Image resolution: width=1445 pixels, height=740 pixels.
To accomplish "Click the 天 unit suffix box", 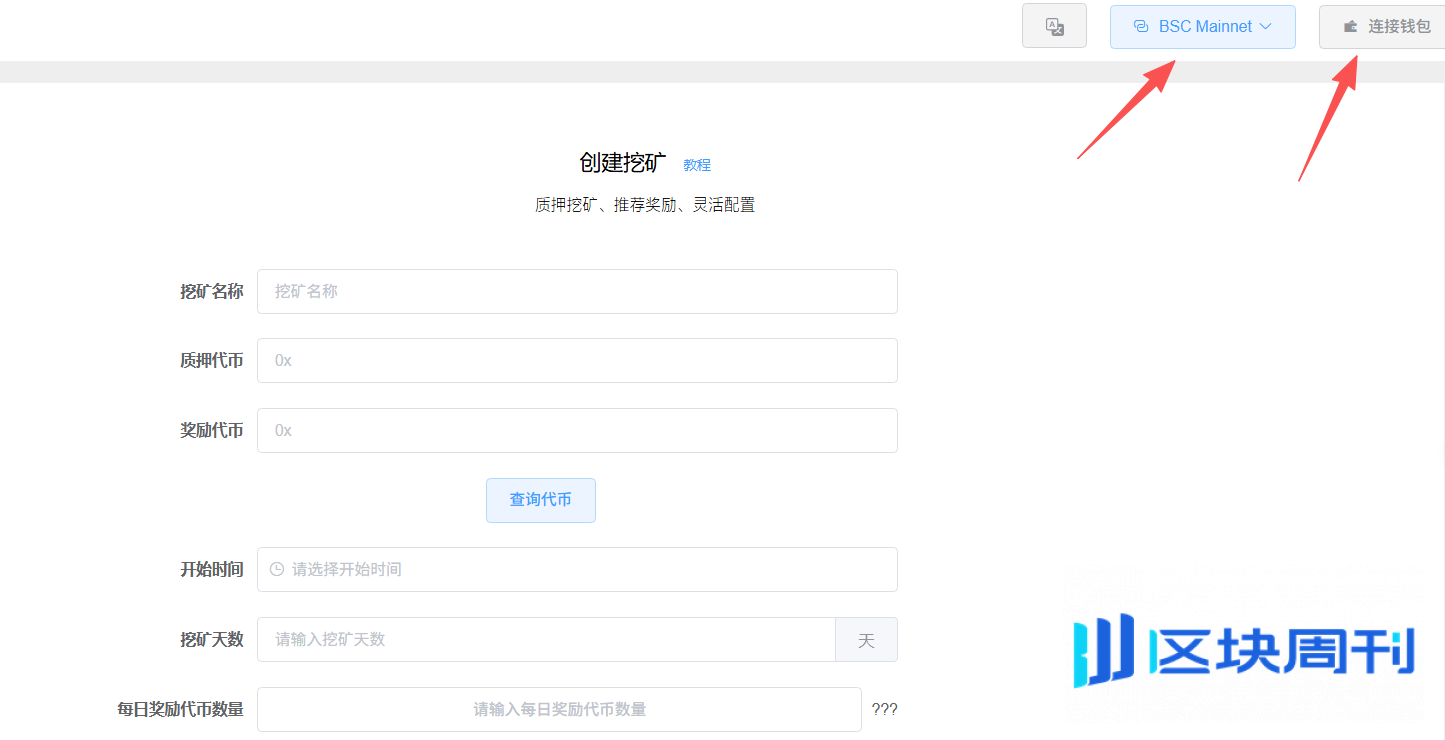I will 866,639.
